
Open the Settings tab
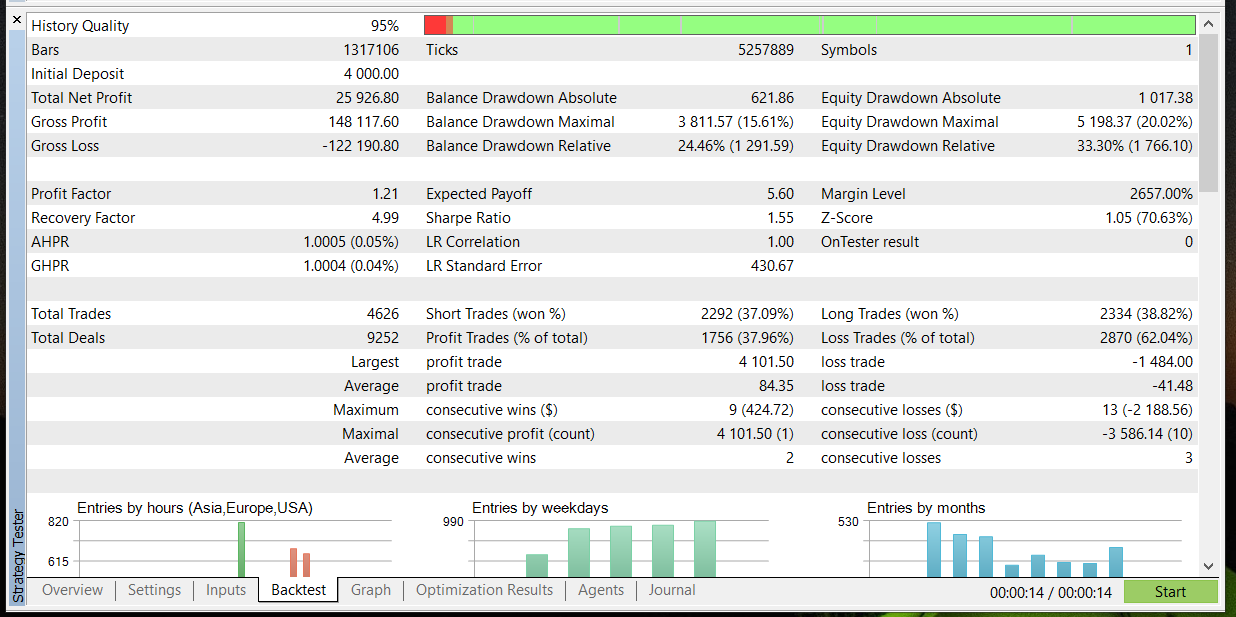click(154, 590)
